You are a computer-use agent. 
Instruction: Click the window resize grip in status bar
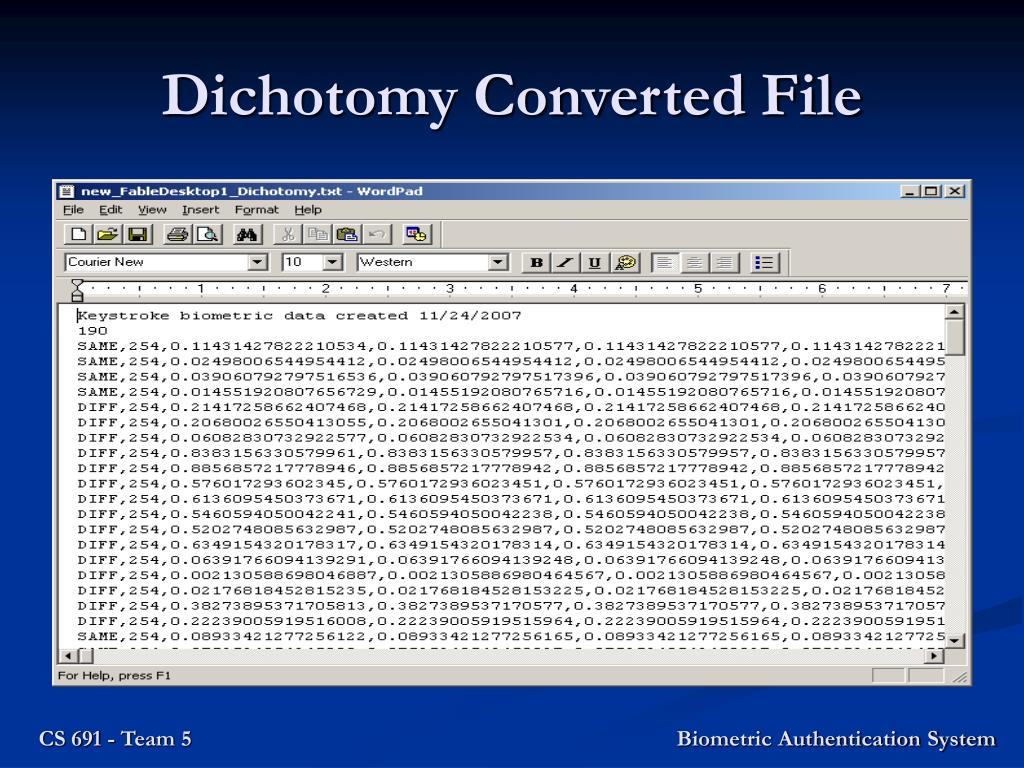959,677
